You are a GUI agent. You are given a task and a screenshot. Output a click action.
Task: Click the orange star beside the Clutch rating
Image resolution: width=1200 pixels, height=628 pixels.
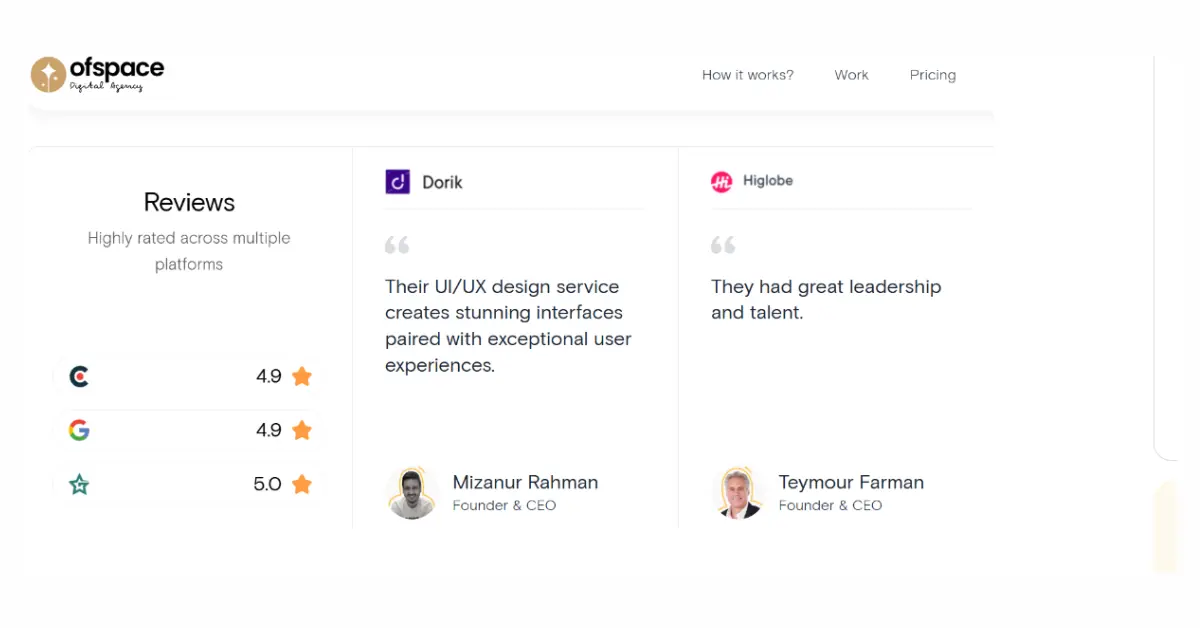pyautogui.click(x=301, y=377)
